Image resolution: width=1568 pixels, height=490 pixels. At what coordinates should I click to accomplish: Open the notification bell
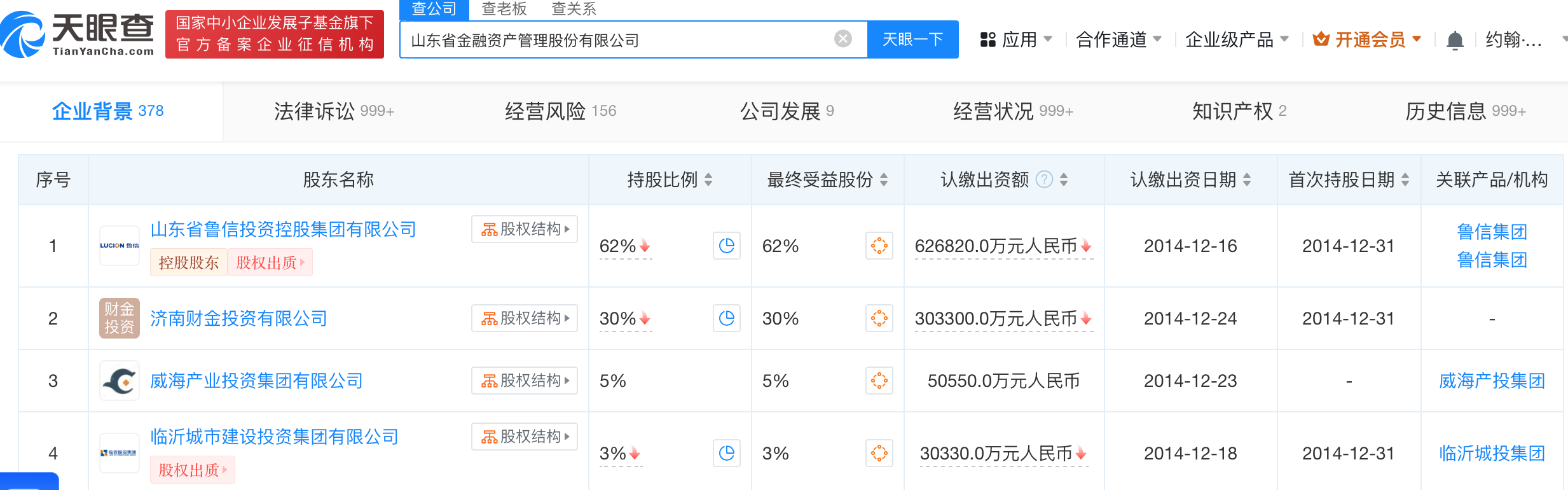click(1455, 40)
